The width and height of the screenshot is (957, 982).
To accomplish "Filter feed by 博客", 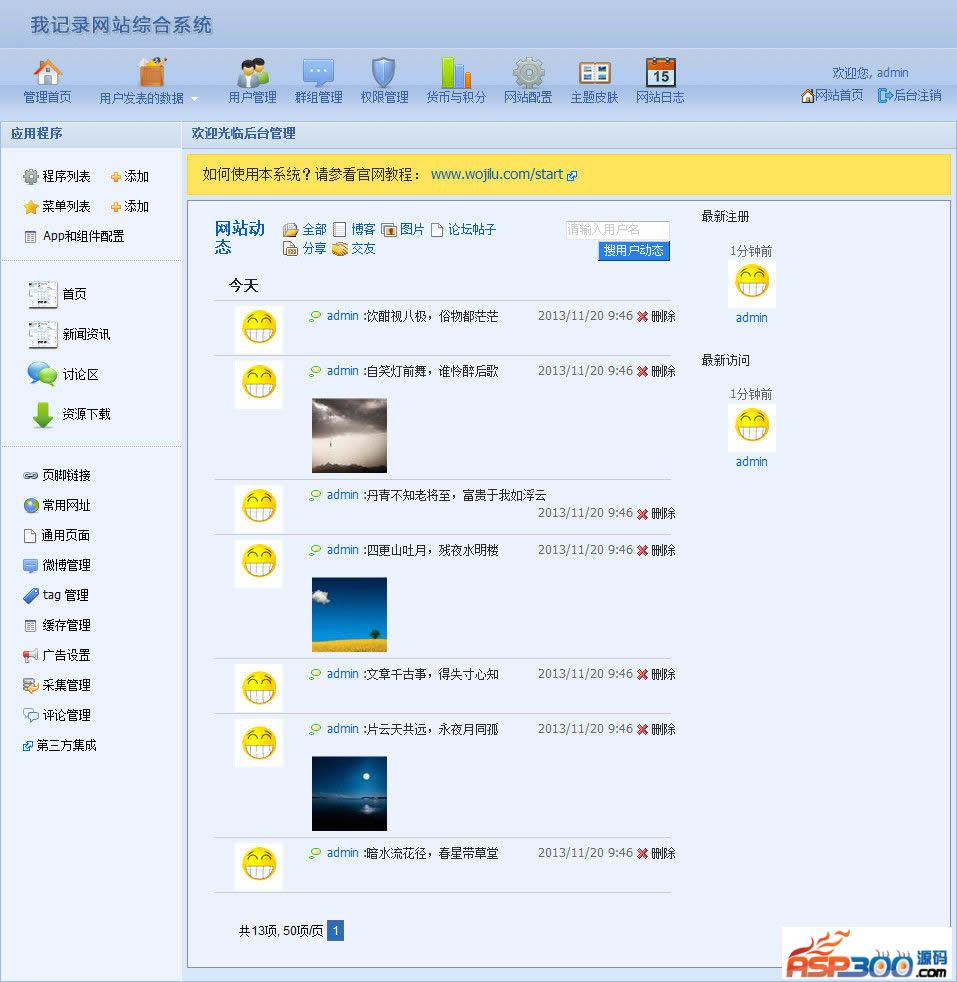I will click(354, 229).
